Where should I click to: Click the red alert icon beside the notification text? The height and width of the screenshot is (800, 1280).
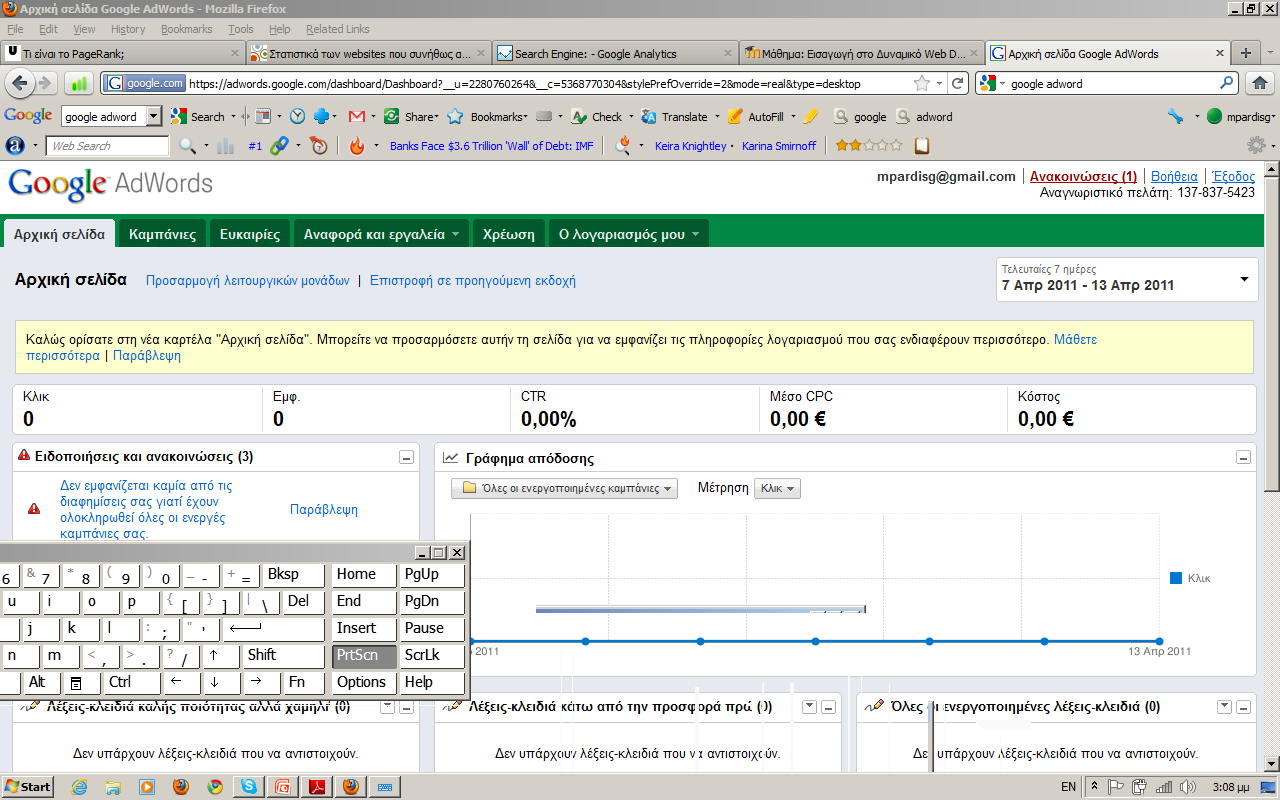pos(33,508)
